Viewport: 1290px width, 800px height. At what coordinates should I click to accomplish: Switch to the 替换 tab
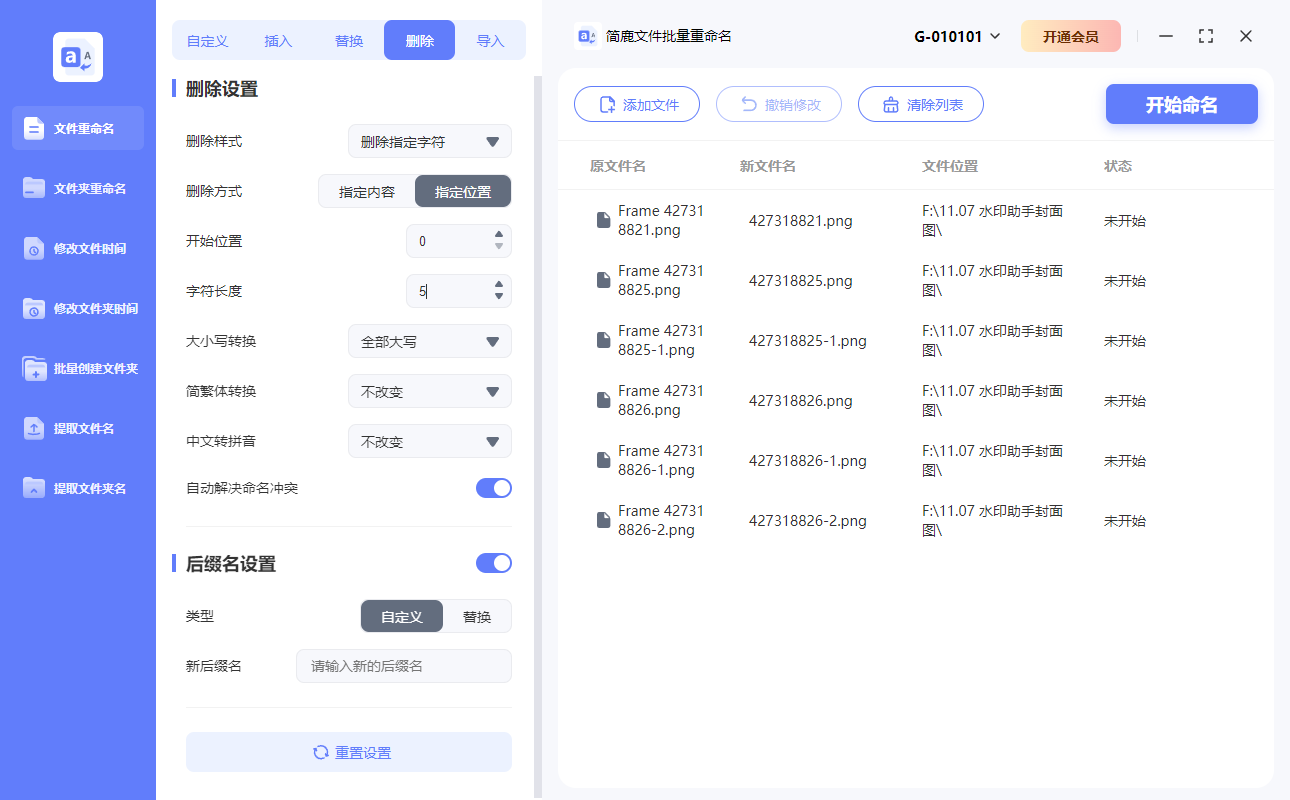point(348,39)
